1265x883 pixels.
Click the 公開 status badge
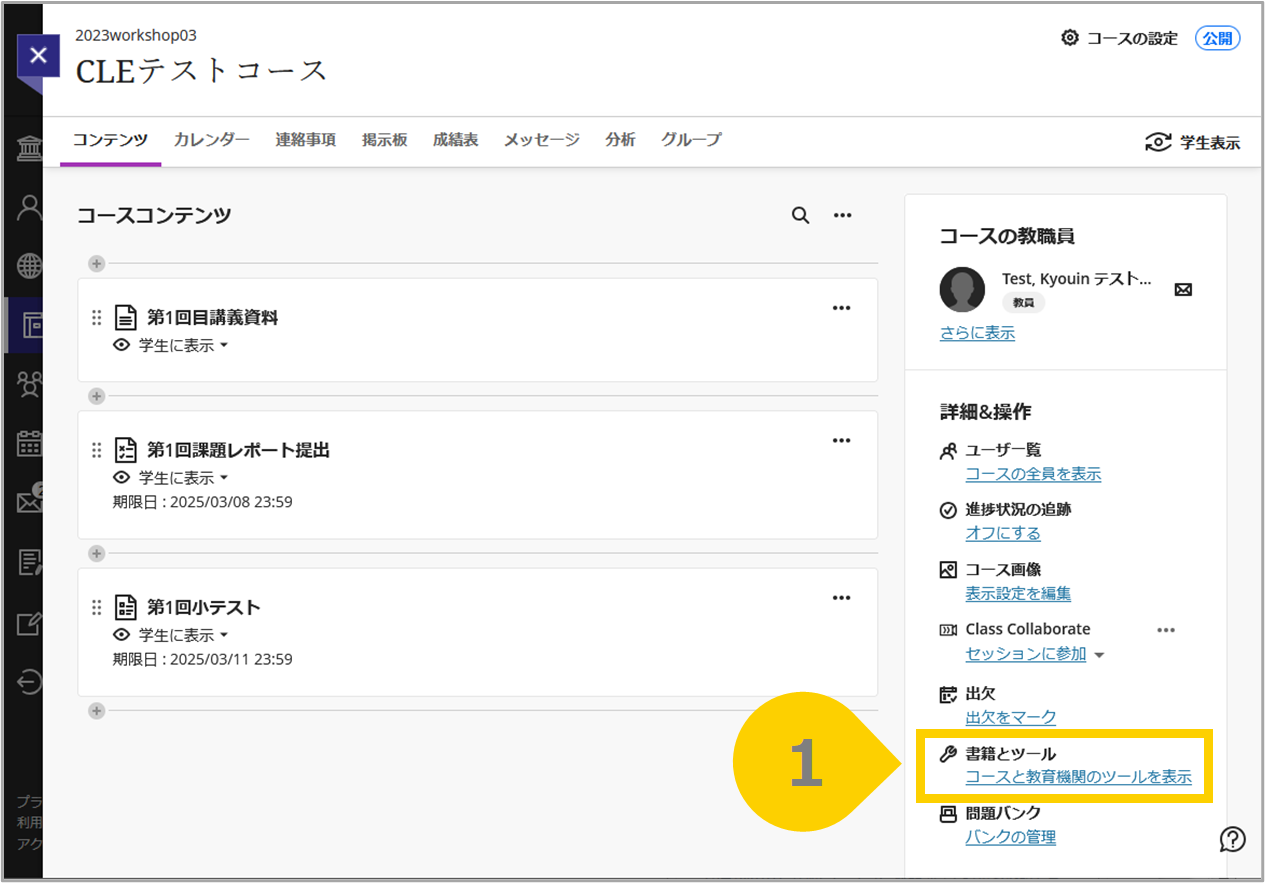click(x=1217, y=38)
